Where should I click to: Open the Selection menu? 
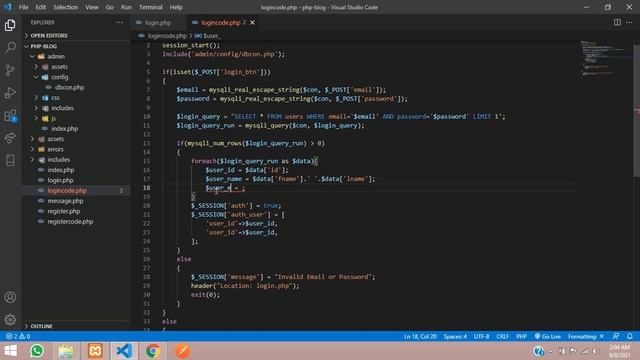point(65,7)
